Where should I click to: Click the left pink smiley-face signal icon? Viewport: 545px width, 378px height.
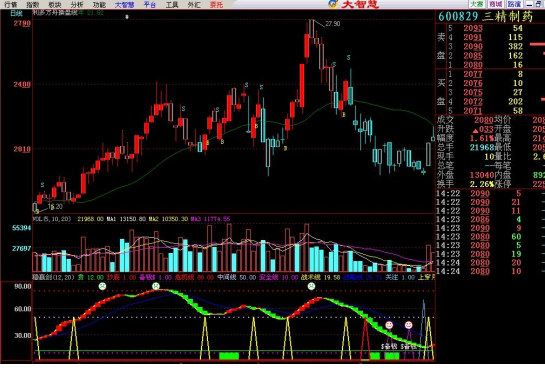(389, 325)
